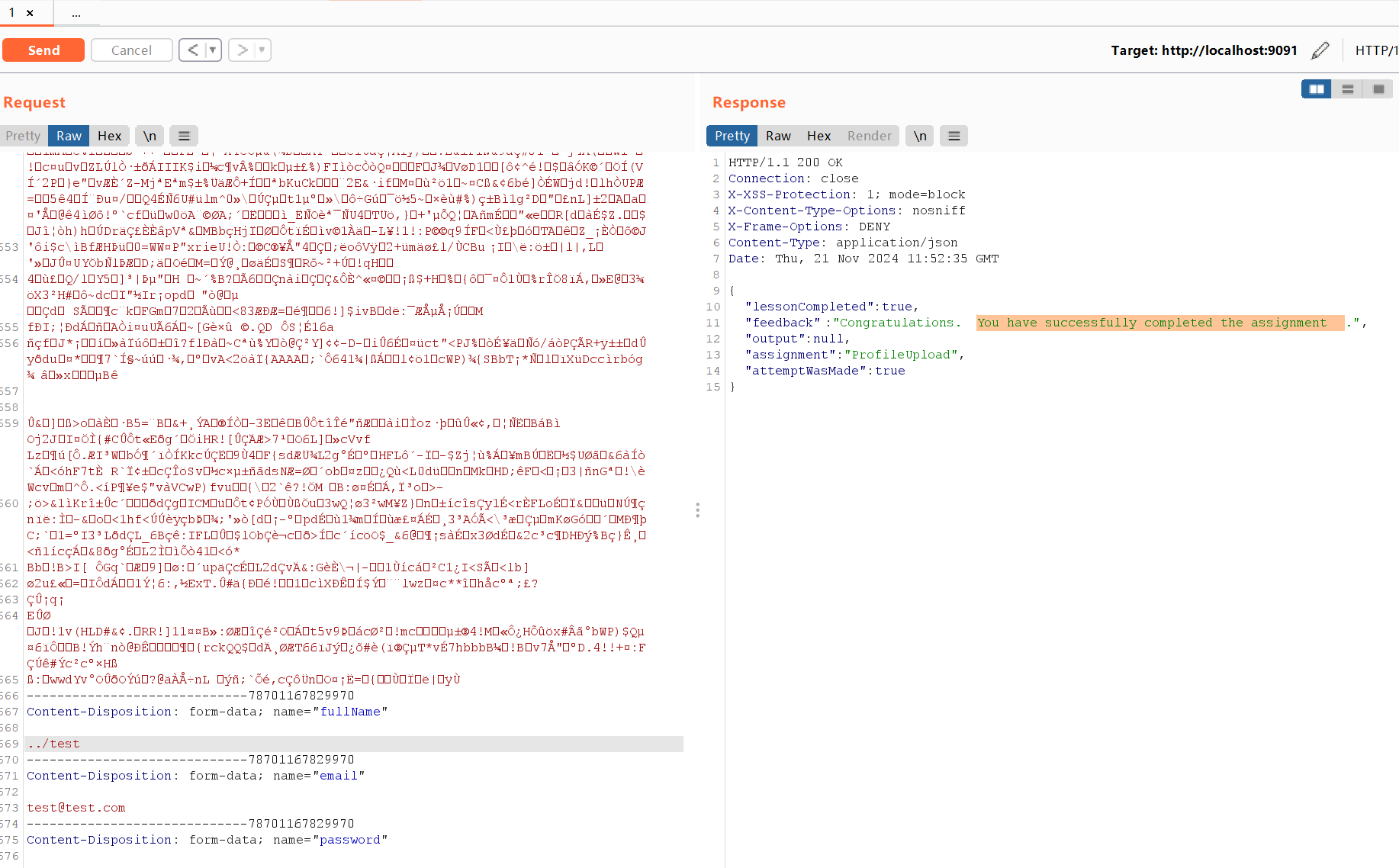Switch Request view to Hex
This screenshot has width=1399, height=868.
coord(109,136)
